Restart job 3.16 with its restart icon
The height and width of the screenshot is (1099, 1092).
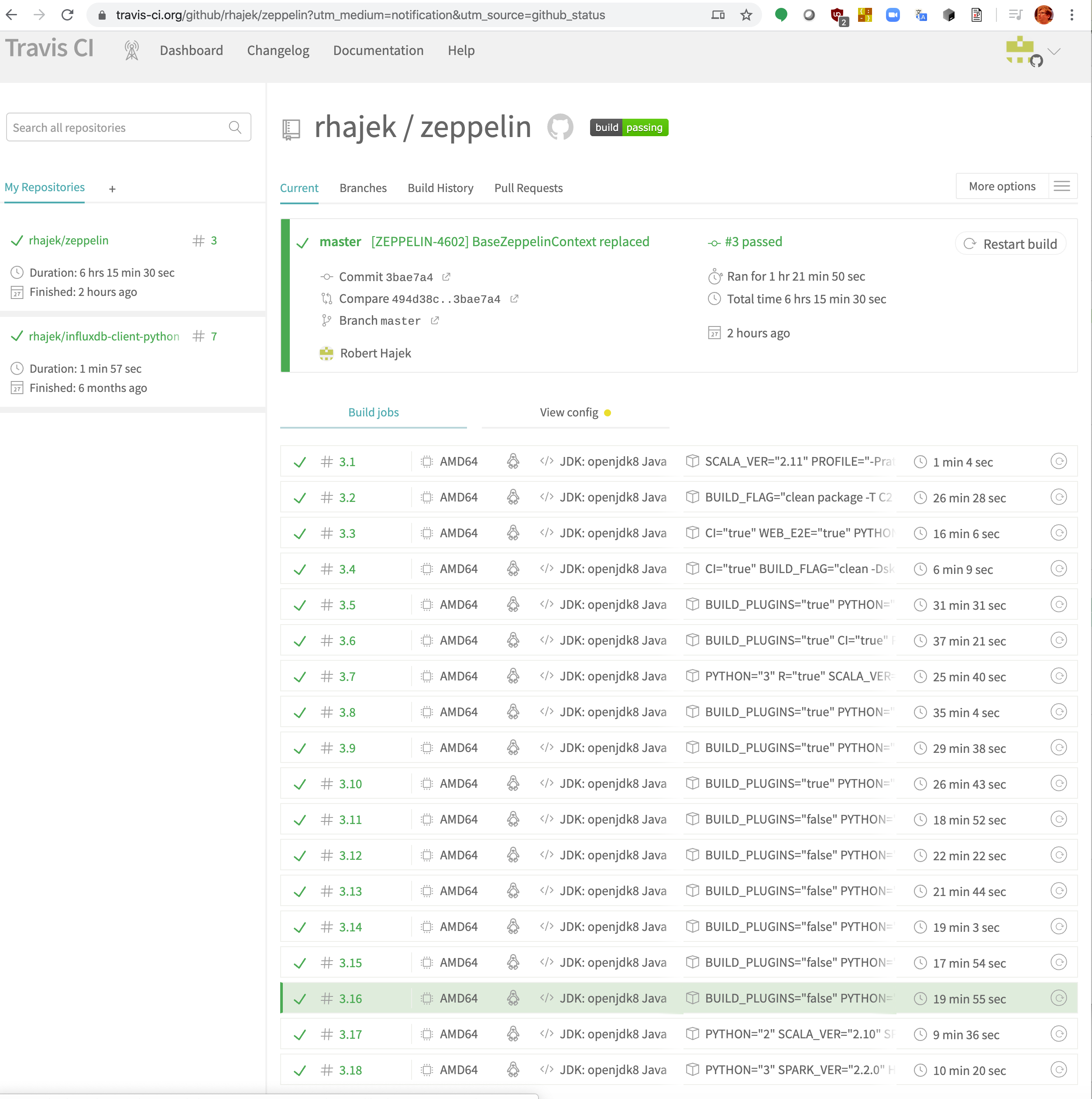tap(1058, 998)
